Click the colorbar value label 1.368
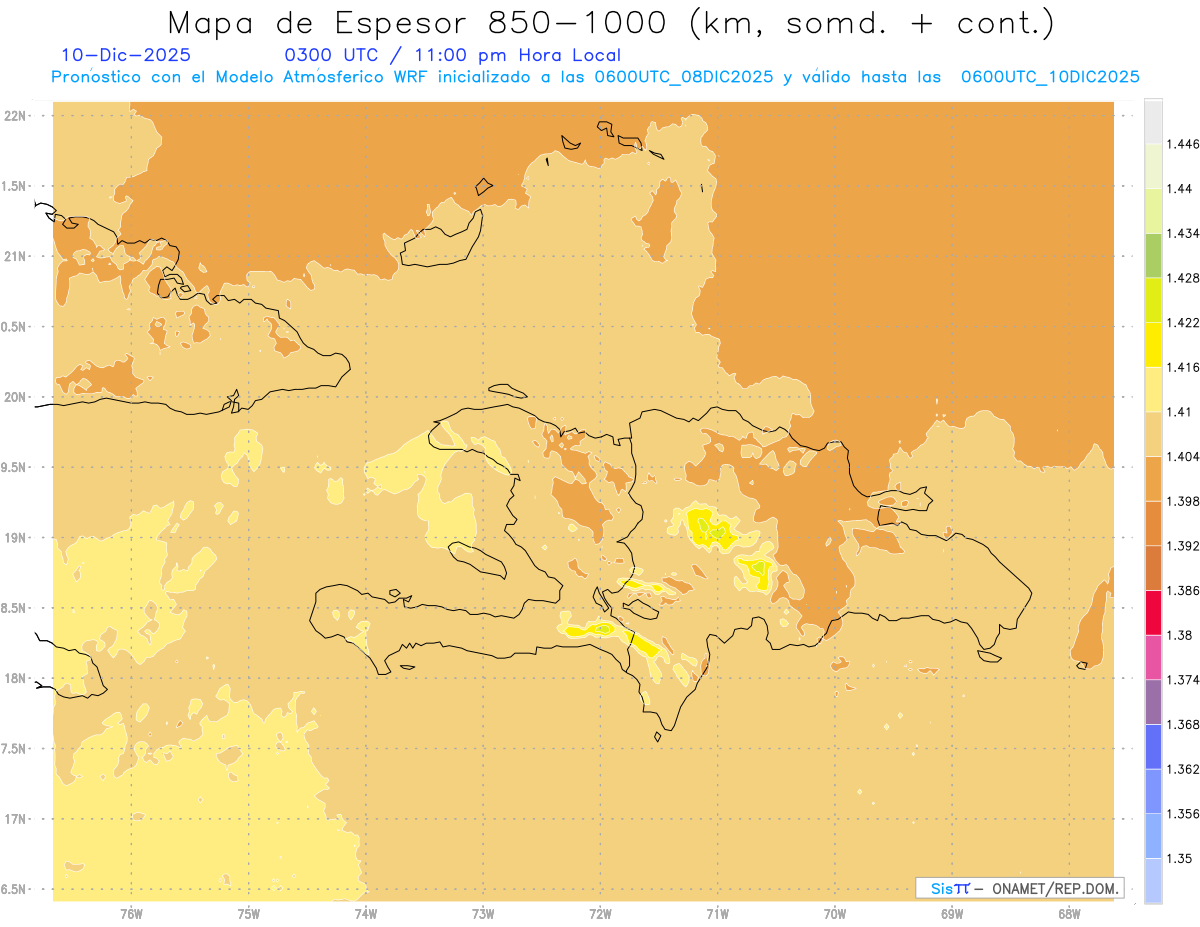Image resolution: width=1200 pixels, height=927 pixels. tap(1183, 725)
